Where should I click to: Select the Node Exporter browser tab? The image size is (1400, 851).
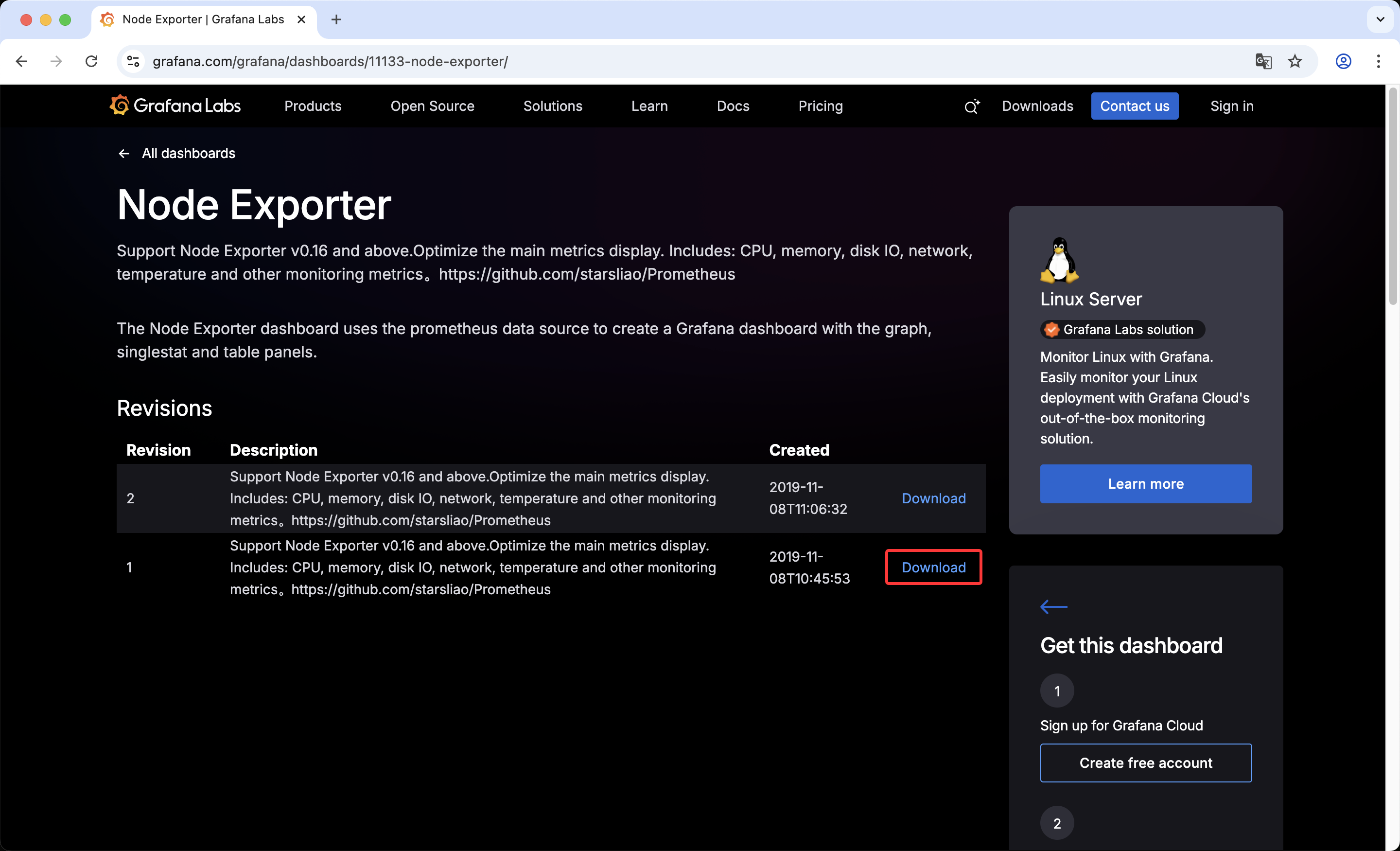(x=203, y=20)
